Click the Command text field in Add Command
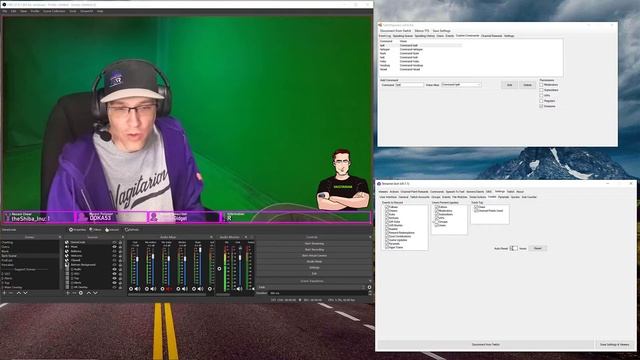Image resolution: width=640 pixels, height=360 pixels. [409, 85]
